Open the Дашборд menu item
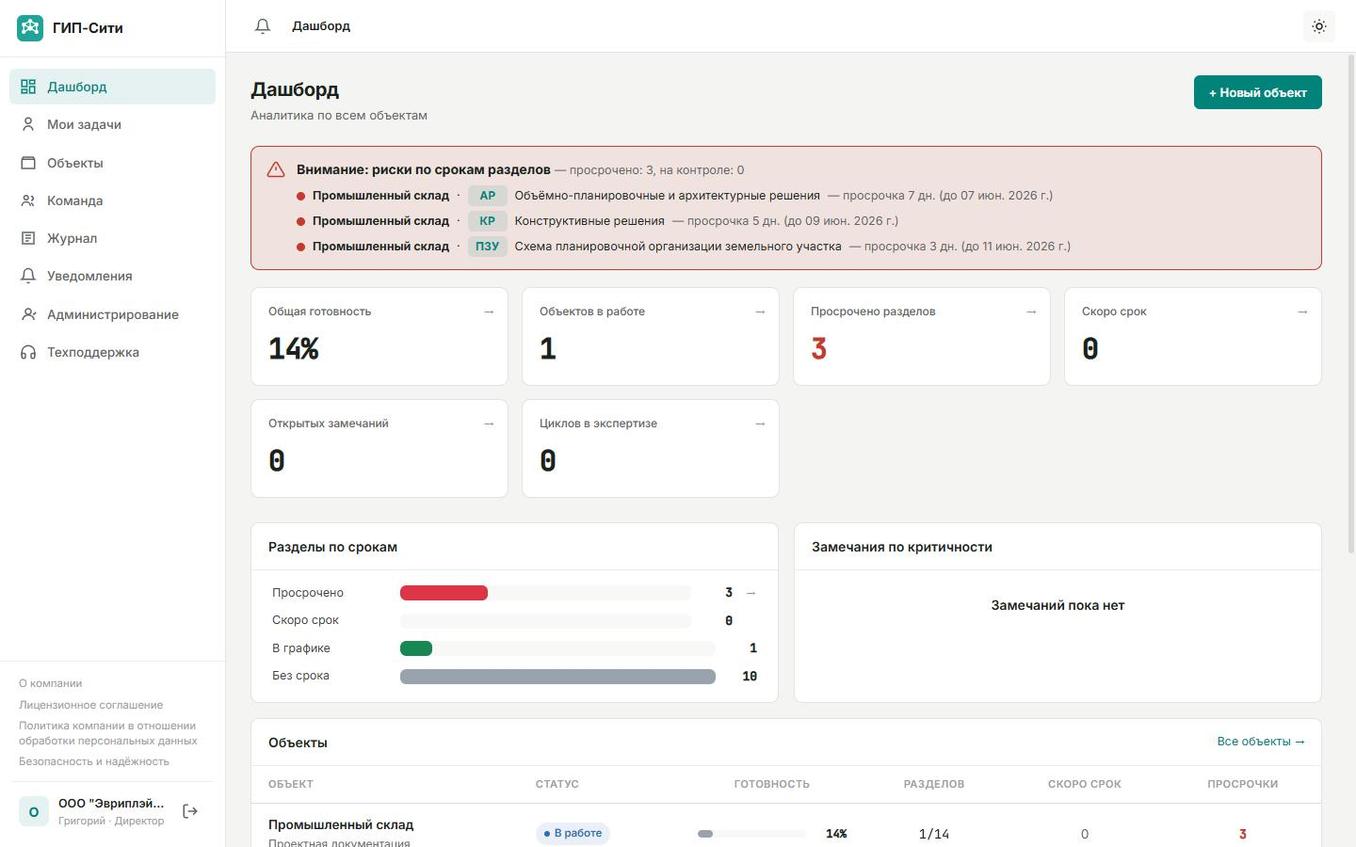The width and height of the screenshot is (1356, 847). click(112, 87)
